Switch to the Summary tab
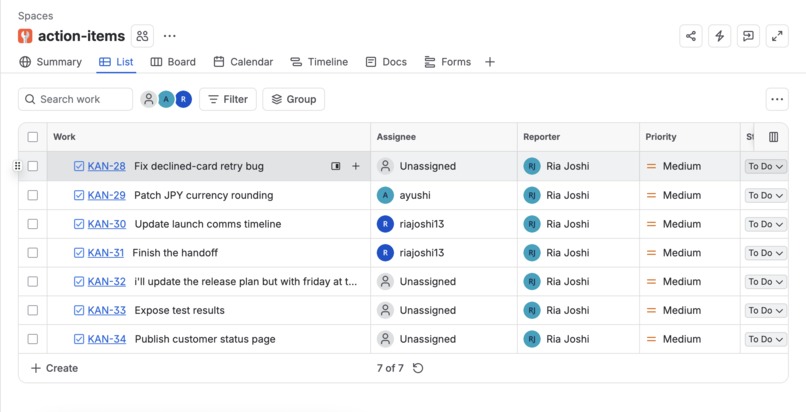806x412 pixels. (50, 62)
